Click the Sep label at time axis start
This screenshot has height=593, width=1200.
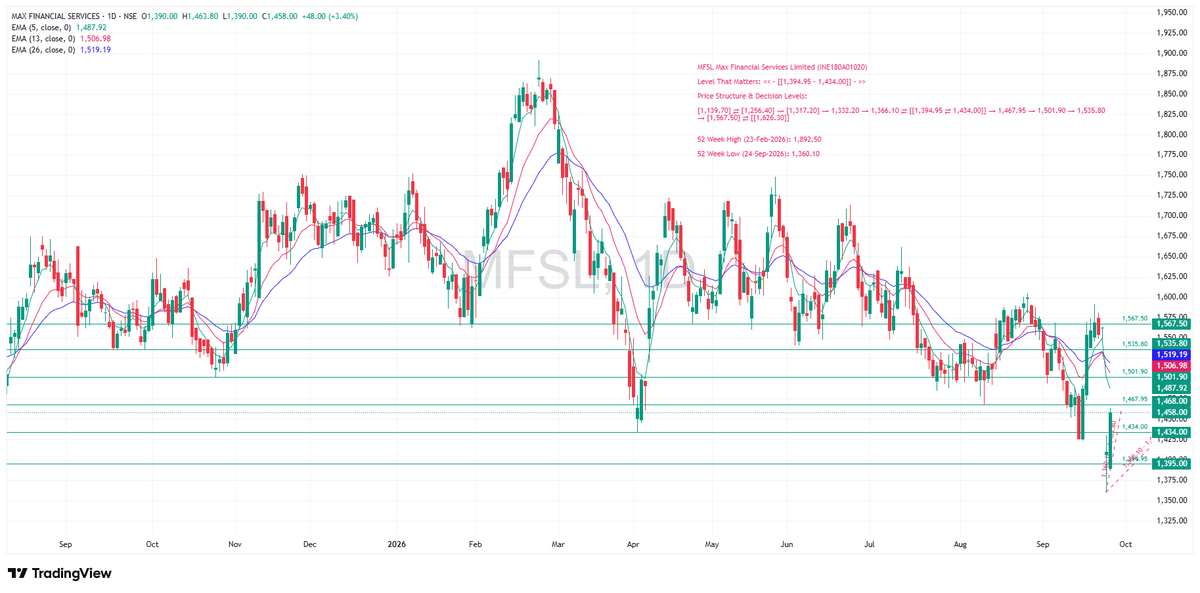[x=66, y=544]
